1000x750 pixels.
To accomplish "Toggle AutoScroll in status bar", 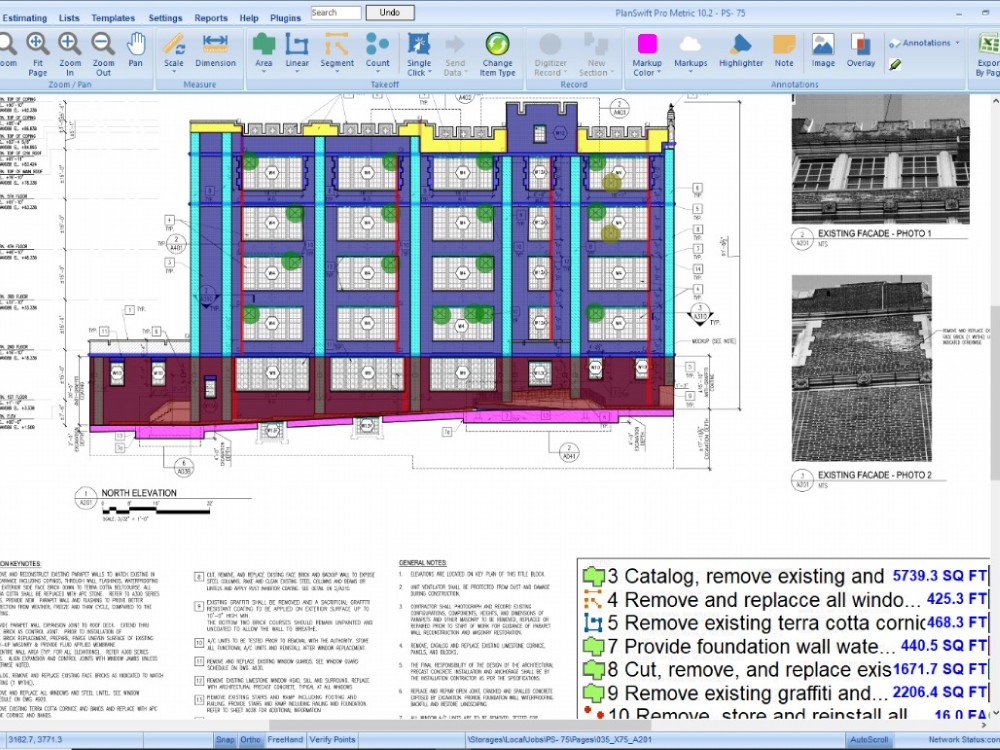I will 869,740.
